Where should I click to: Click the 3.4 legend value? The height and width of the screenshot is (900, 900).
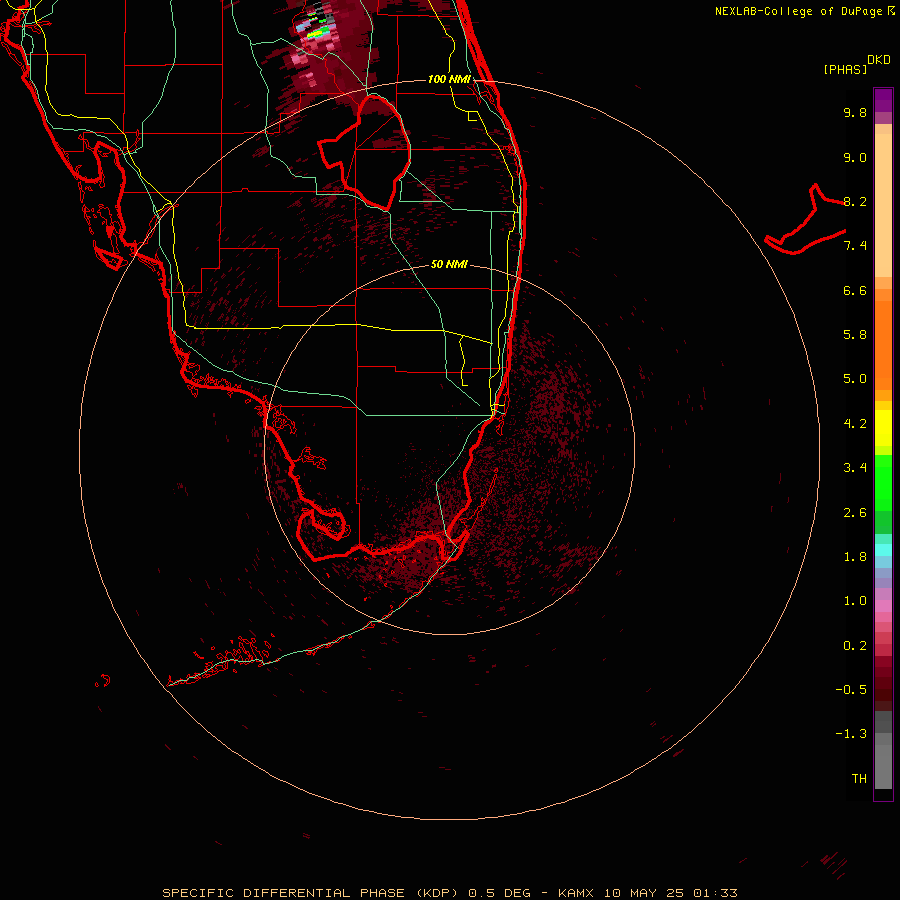coord(855,468)
